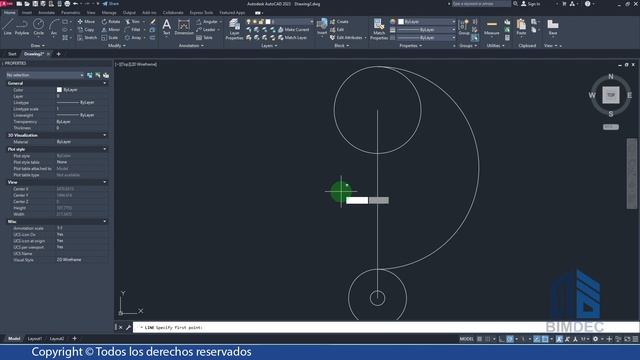Viewport: 640px width, 360px height.
Task: Click Edit Attributes button
Action: coord(346,38)
